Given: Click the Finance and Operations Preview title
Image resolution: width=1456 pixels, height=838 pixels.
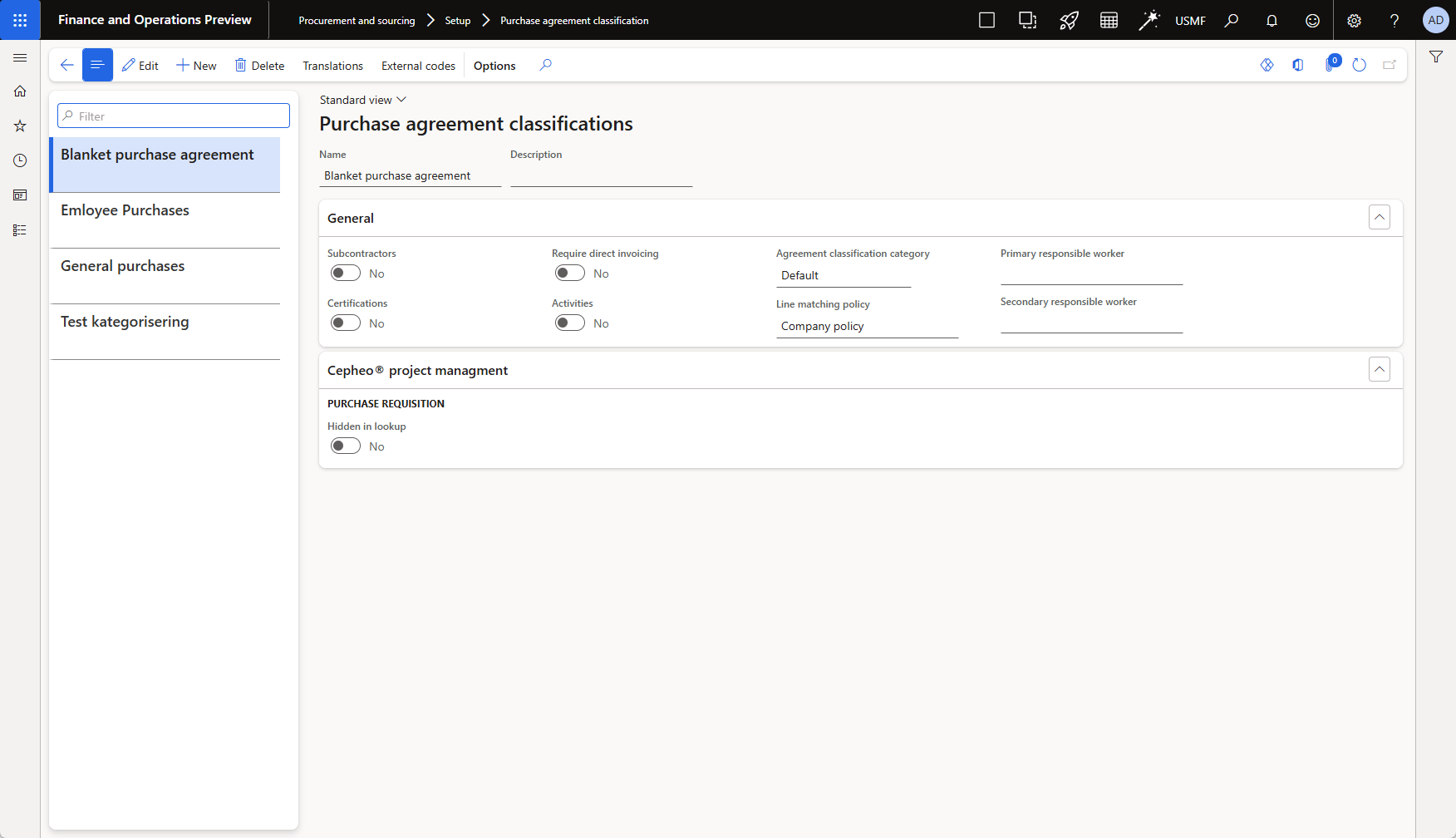Looking at the screenshot, I should pyautogui.click(x=155, y=20).
